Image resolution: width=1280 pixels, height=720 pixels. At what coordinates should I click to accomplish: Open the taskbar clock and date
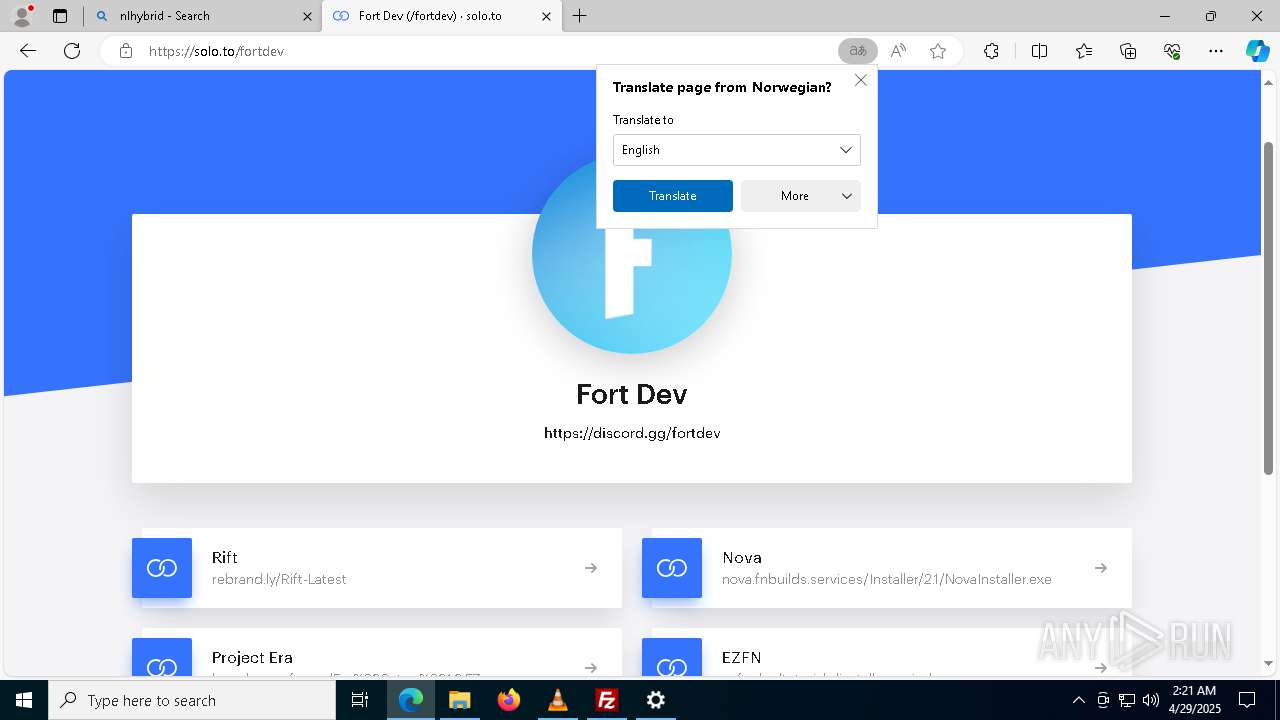pyautogui.click(x=1196, y=700)
